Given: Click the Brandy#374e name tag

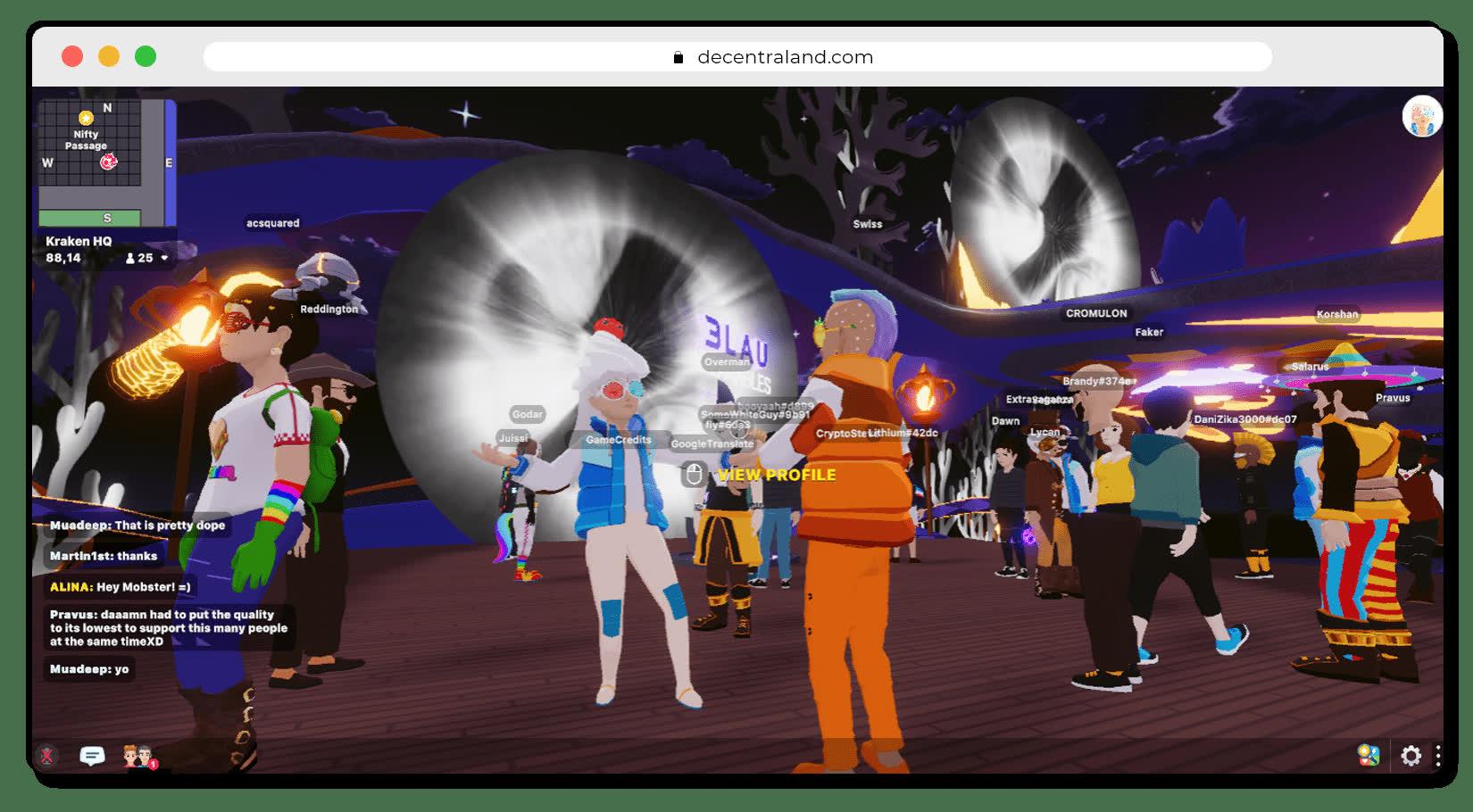Looking at the screenshot, I should (x=1098, y=381).
